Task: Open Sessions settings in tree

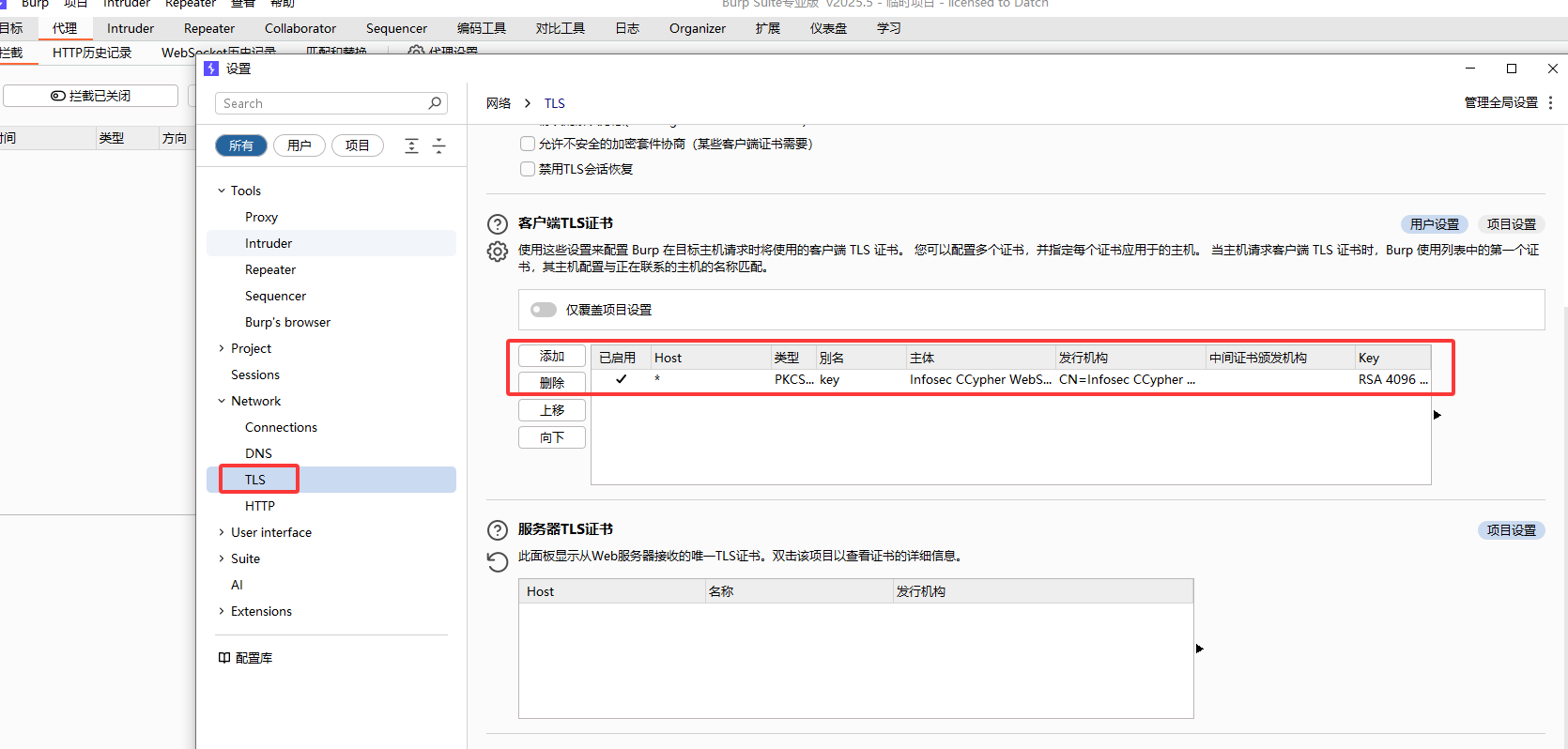Action: pyautogui.click(x=255, y=374)
